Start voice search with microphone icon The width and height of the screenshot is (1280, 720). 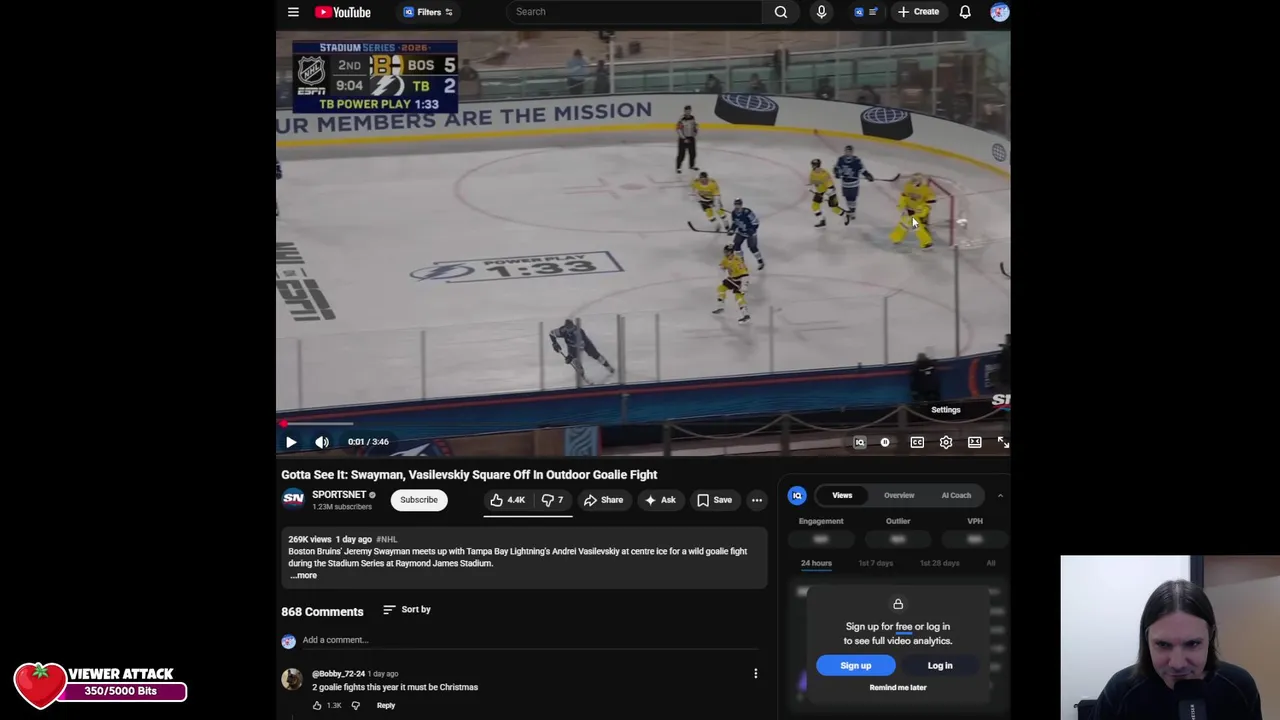coord(821,12)
